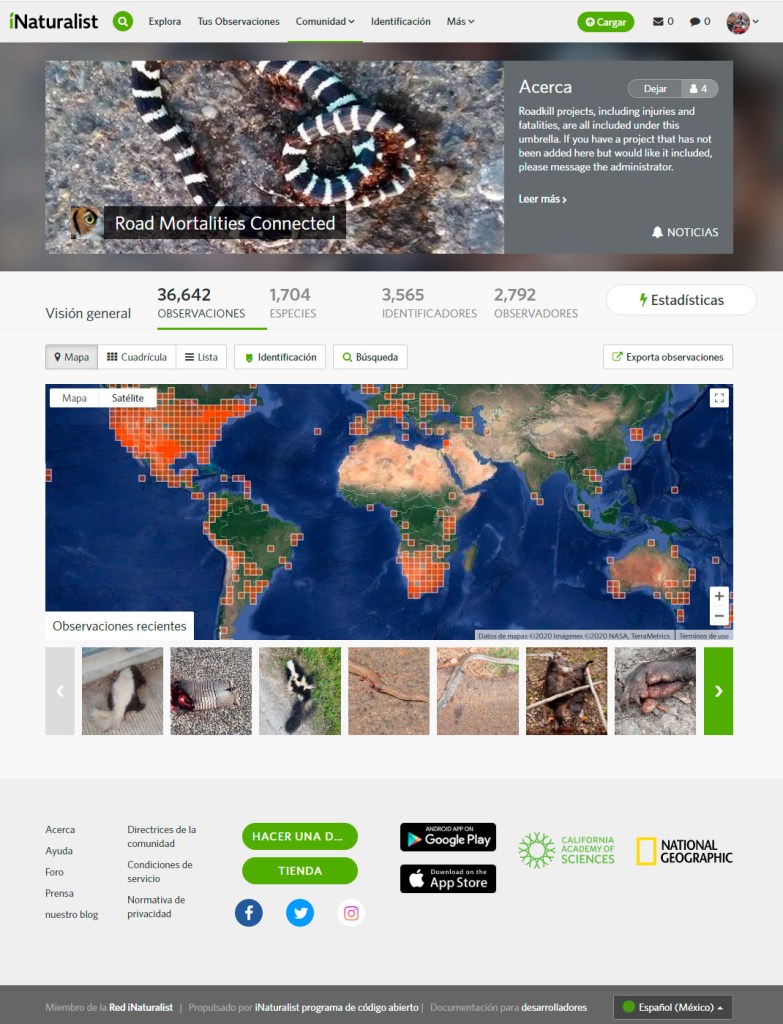Switch the map to Satélite view
The height and width of the screenshot is (1024, 783).
[x=127, y=398]
